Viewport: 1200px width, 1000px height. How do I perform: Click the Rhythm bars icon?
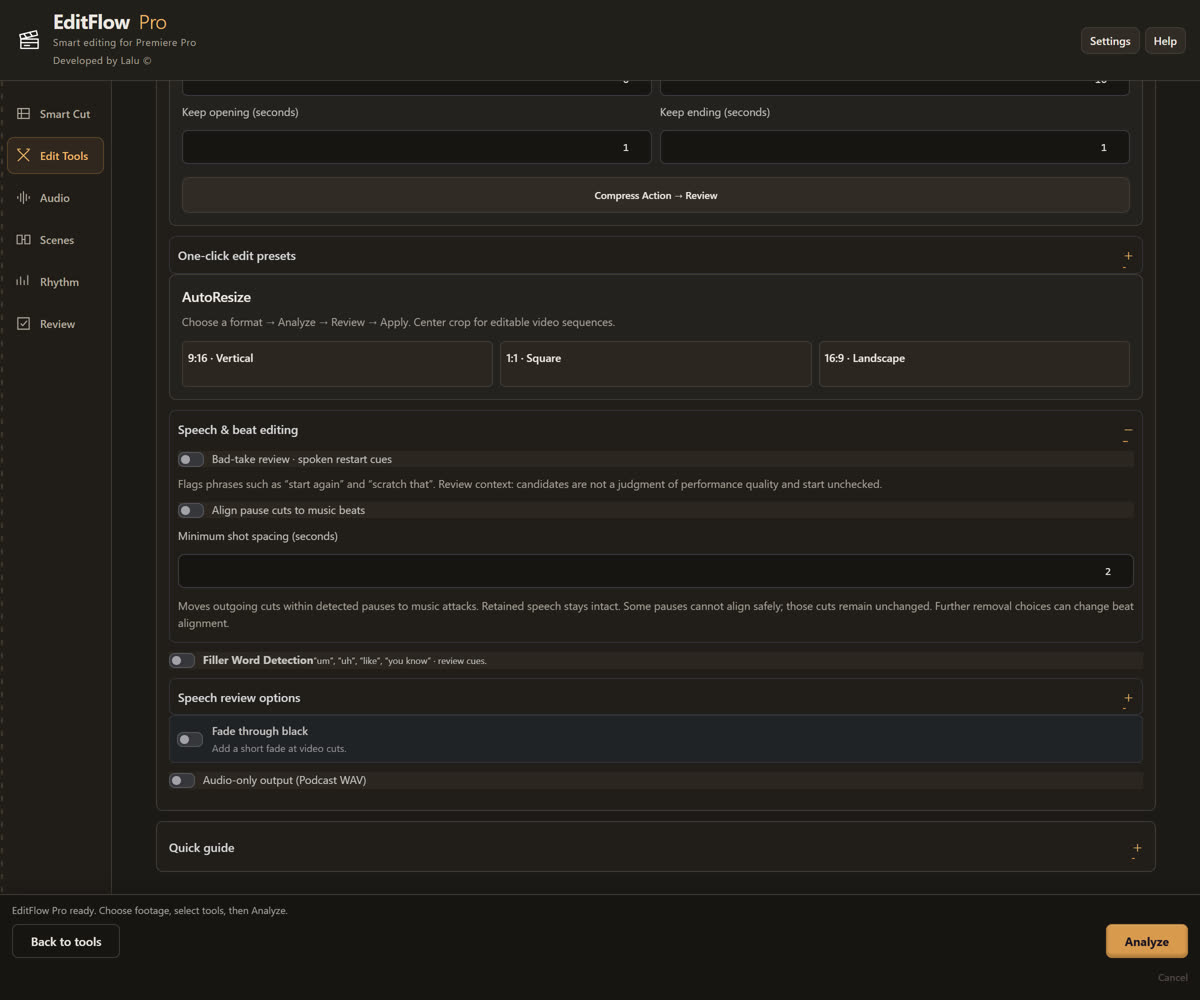click(23, 282)
